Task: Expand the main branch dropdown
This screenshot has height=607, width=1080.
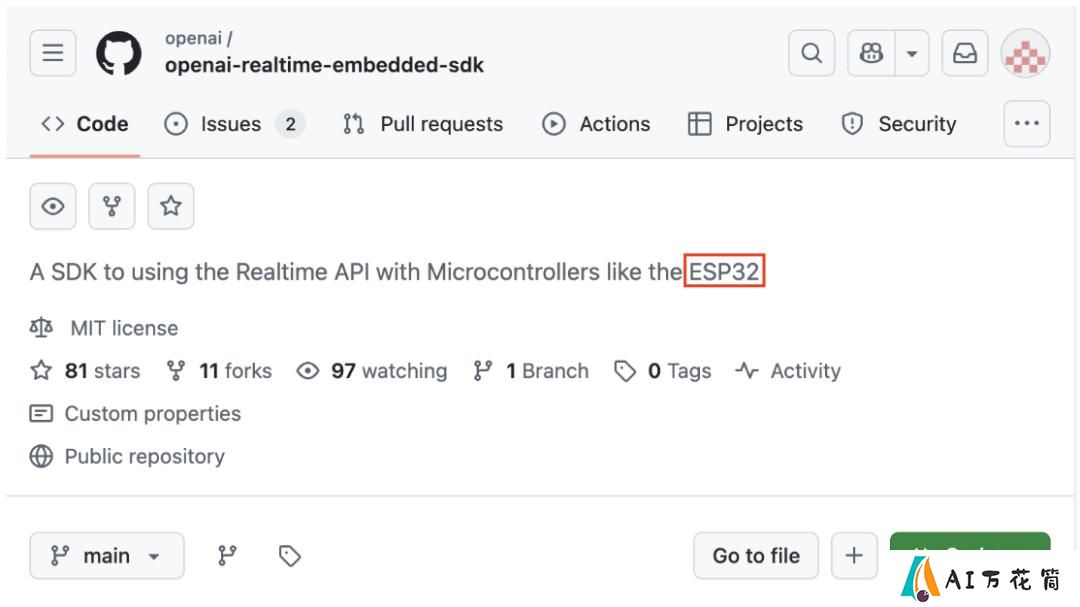Action: coord(107,555)
